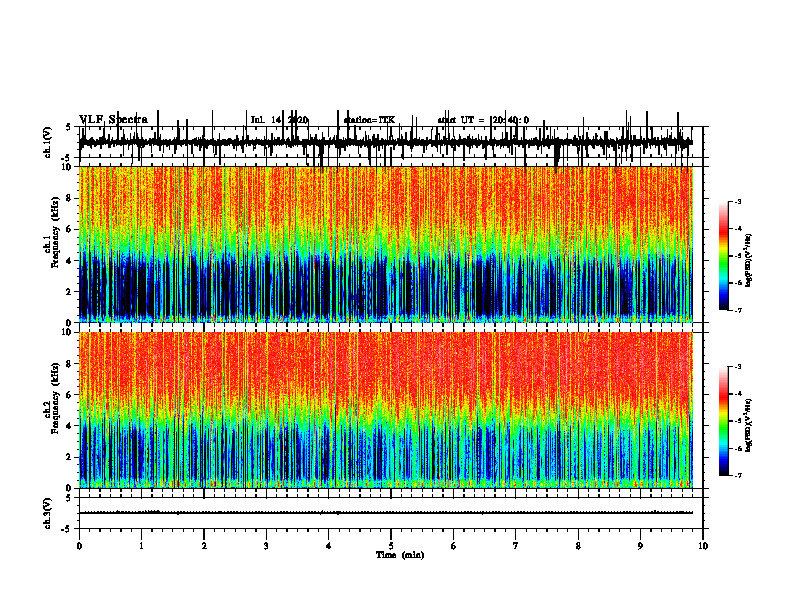This screenshot has height=612, width=792.
Task: Click the ch.1 color bar 'log(PSD)' label
Action: tap(749, 261)
